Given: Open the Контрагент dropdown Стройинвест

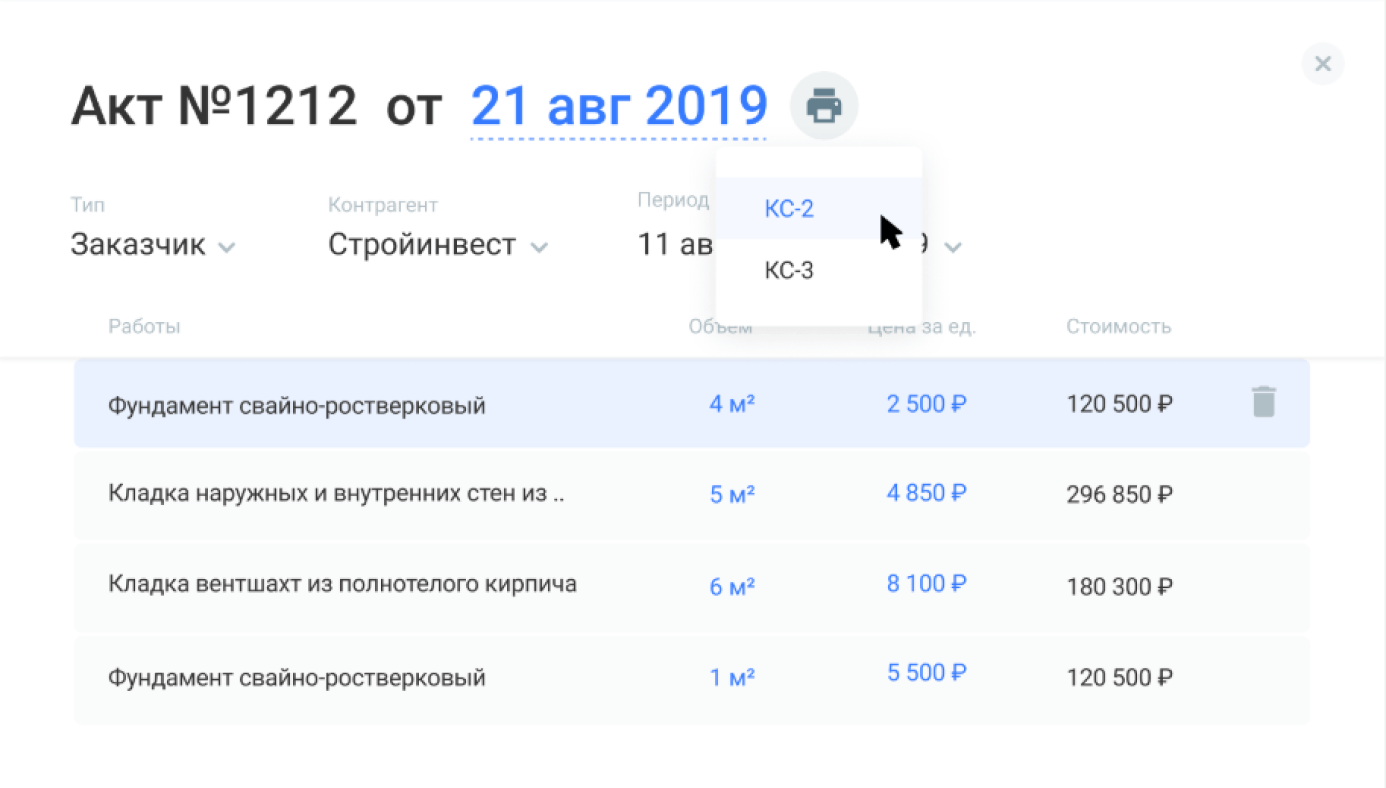Looking at the screenshot, I should pyautogui.click(x=438, y=245).
